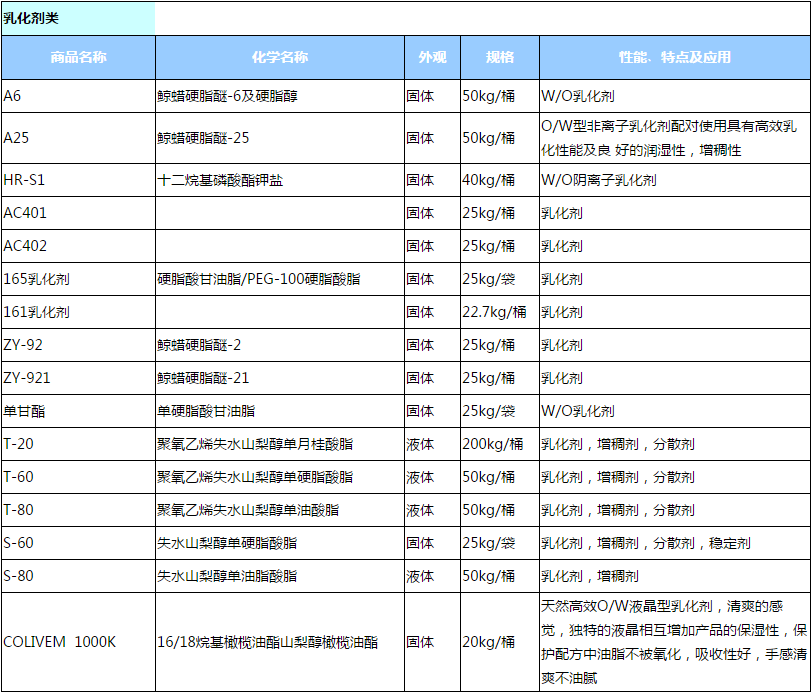Click the cell 失水山梨醇单硬脂酸脂

tap(280, 543)
